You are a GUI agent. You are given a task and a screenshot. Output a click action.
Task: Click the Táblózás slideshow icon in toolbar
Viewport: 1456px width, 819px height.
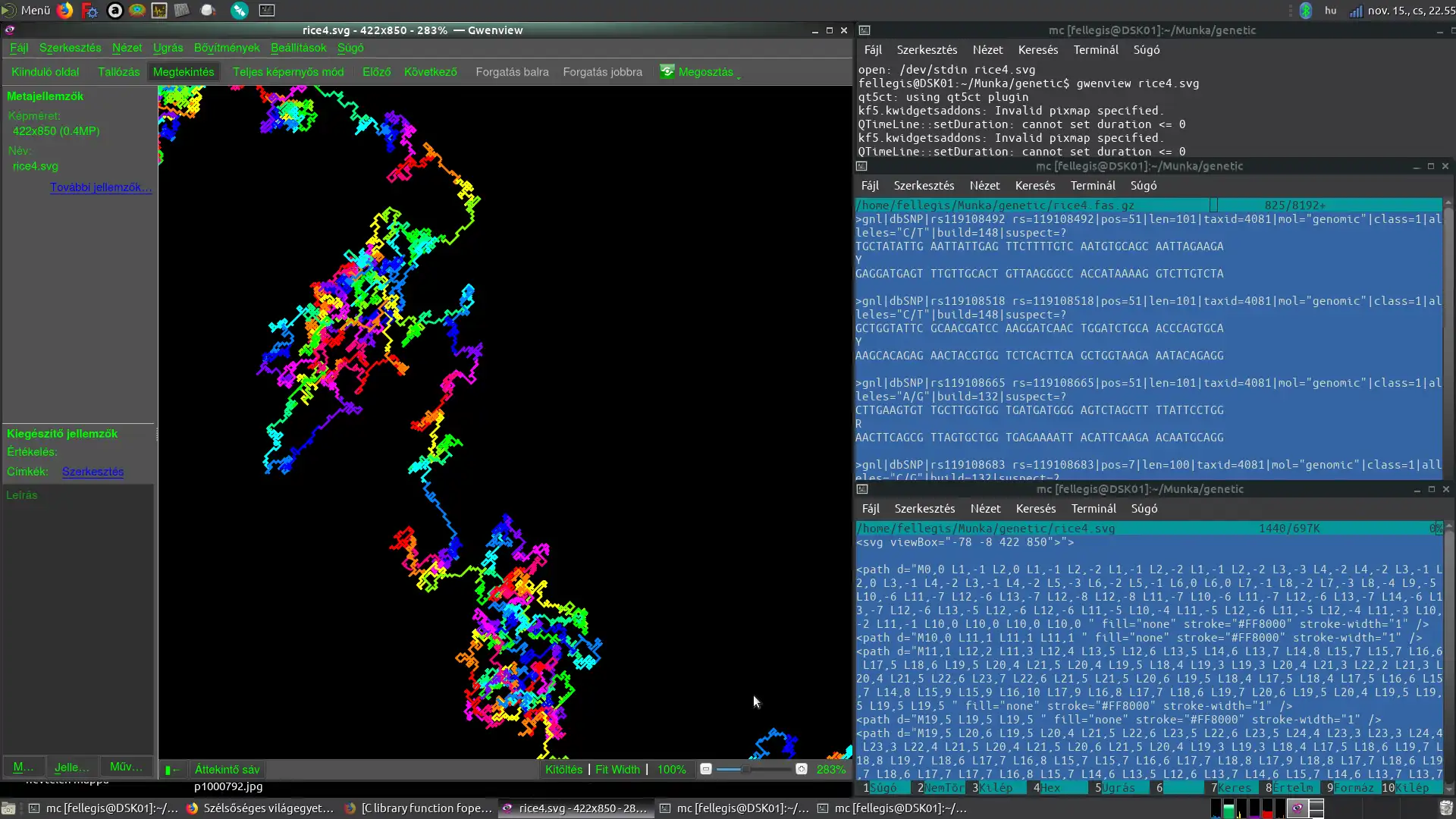click(118, 71)
